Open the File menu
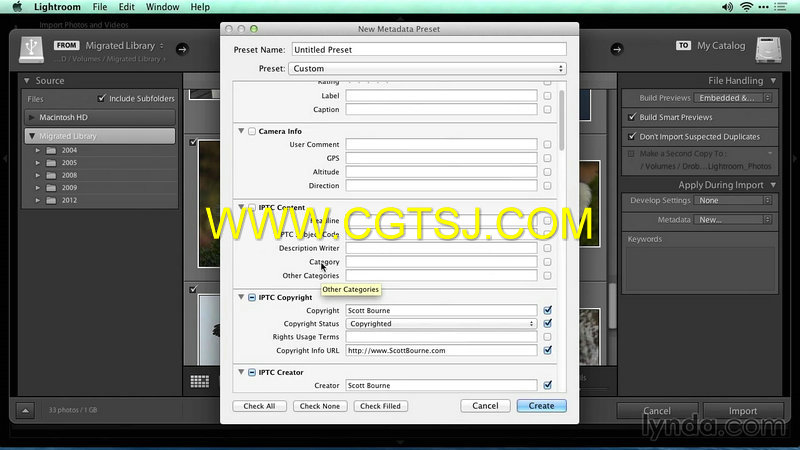Image resolution: width=800 pixels, height=450 pixels. 99,7
